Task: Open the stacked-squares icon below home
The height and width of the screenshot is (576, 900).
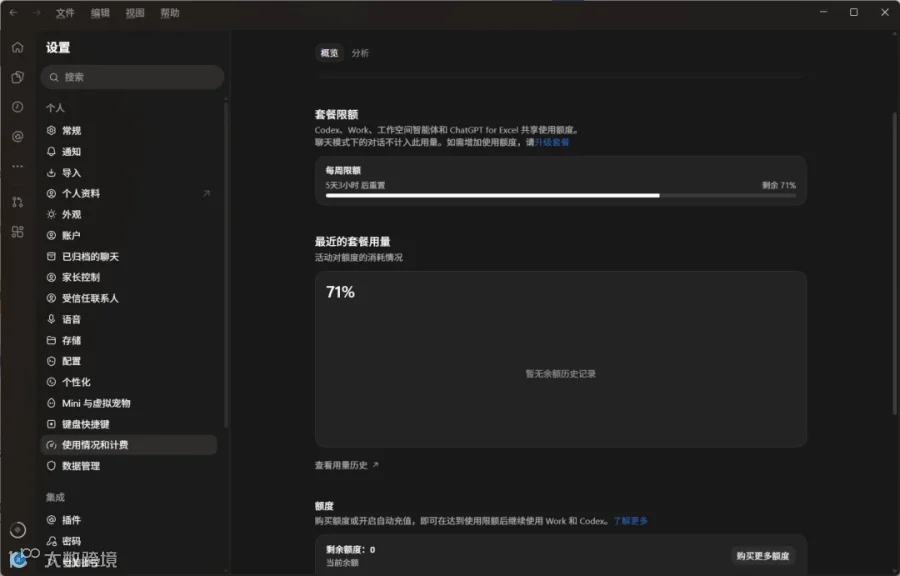Action: pyautogui.click(x=18, y=77)
